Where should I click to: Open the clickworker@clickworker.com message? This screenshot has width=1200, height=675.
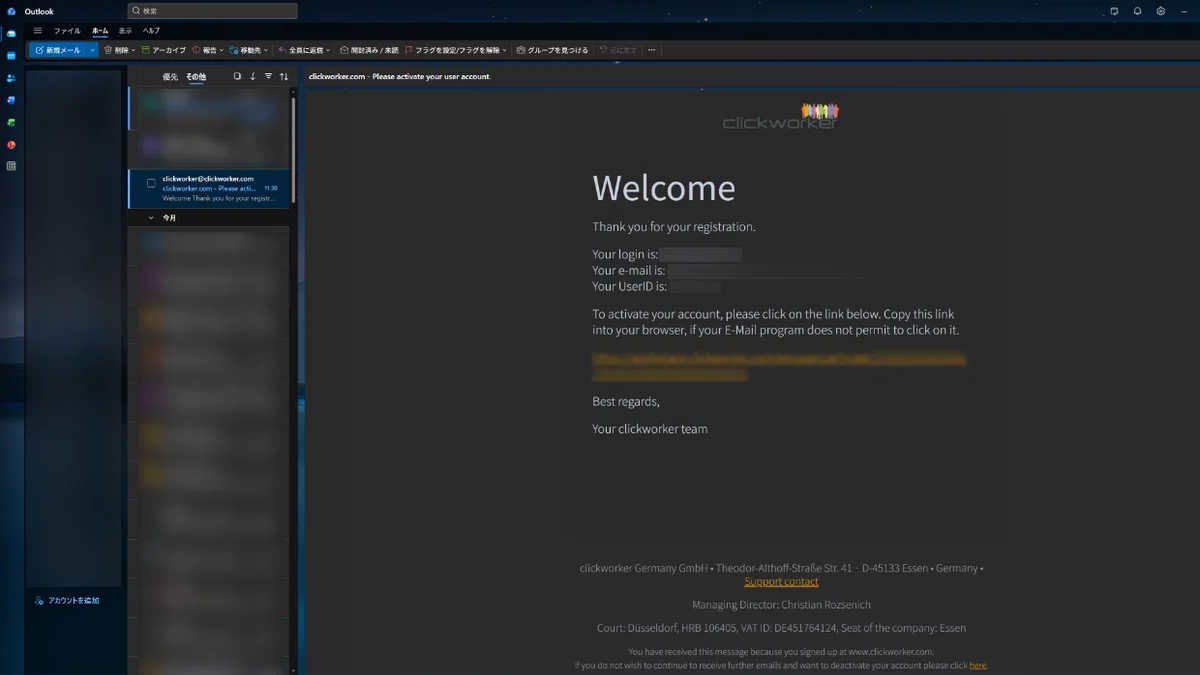[x=209, y=188]
